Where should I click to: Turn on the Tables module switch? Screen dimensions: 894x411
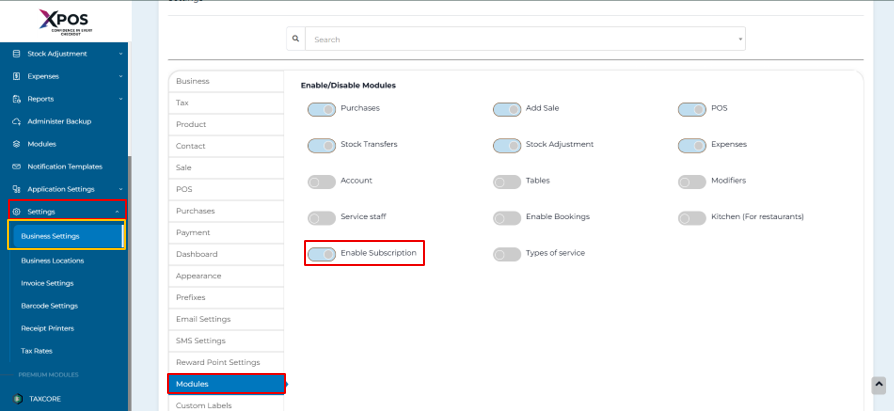pyautogui.click(x=507, y=181)
